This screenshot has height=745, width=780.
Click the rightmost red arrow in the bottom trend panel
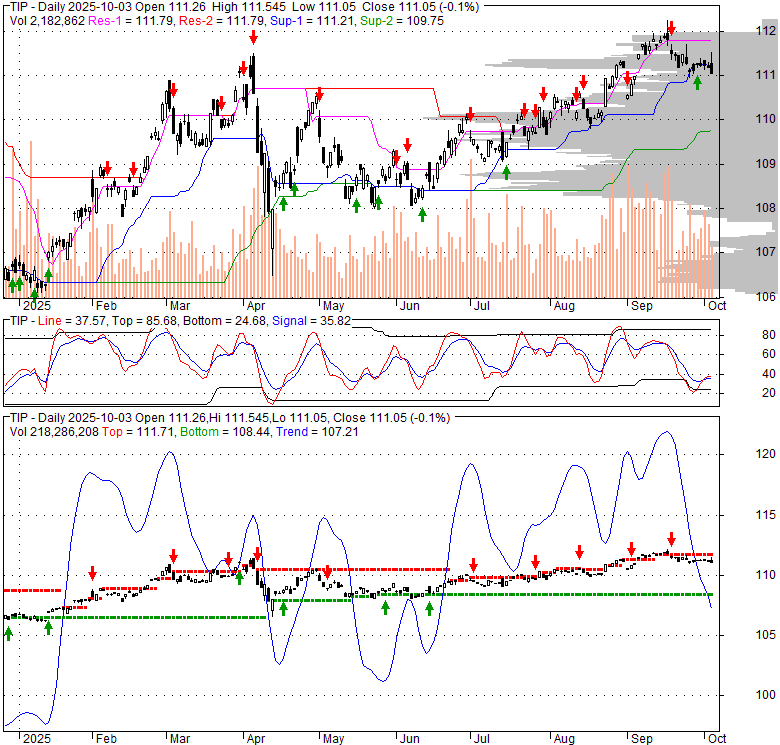(672, 538)
